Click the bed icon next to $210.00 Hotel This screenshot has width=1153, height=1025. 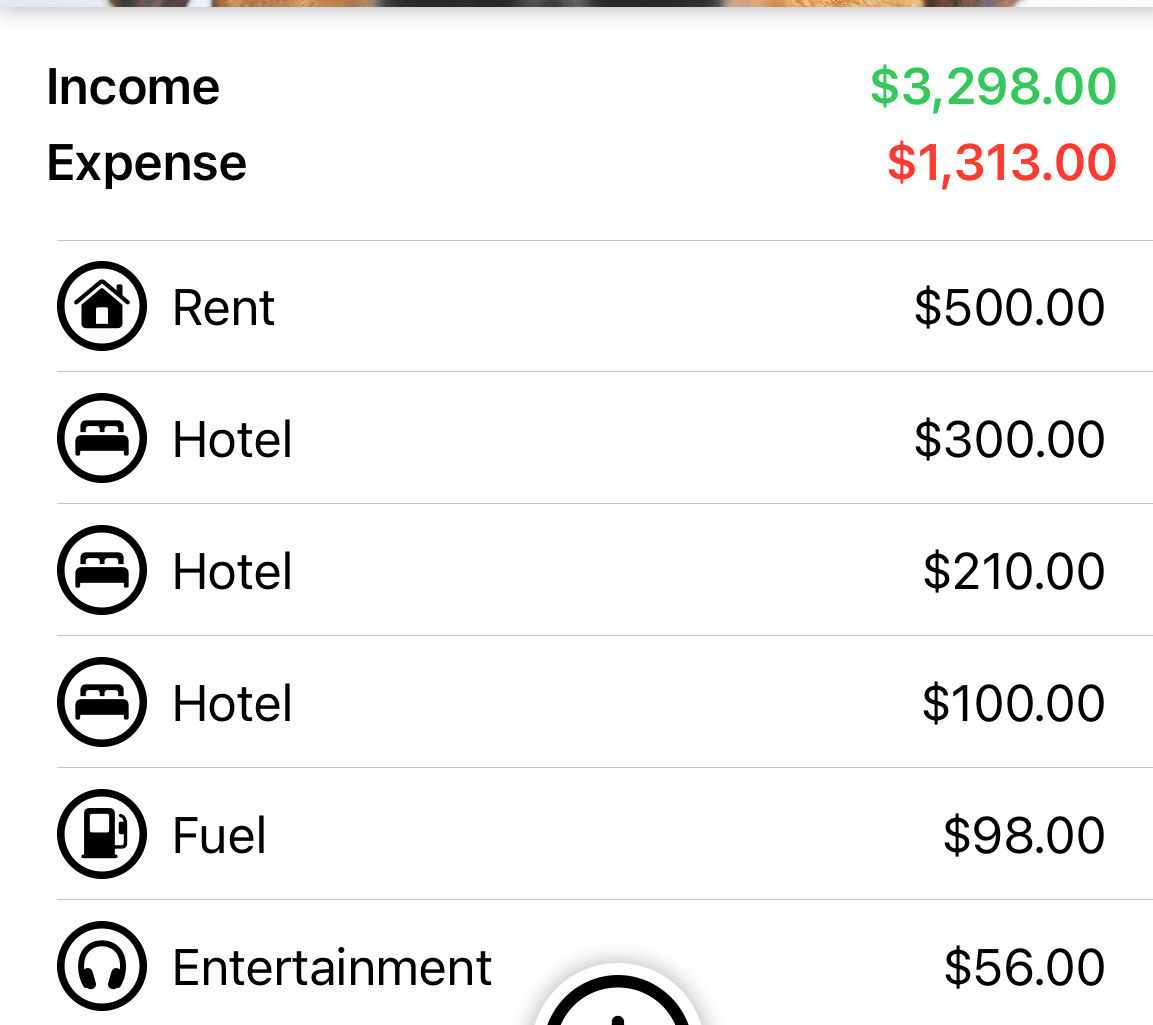click(102, 570)
